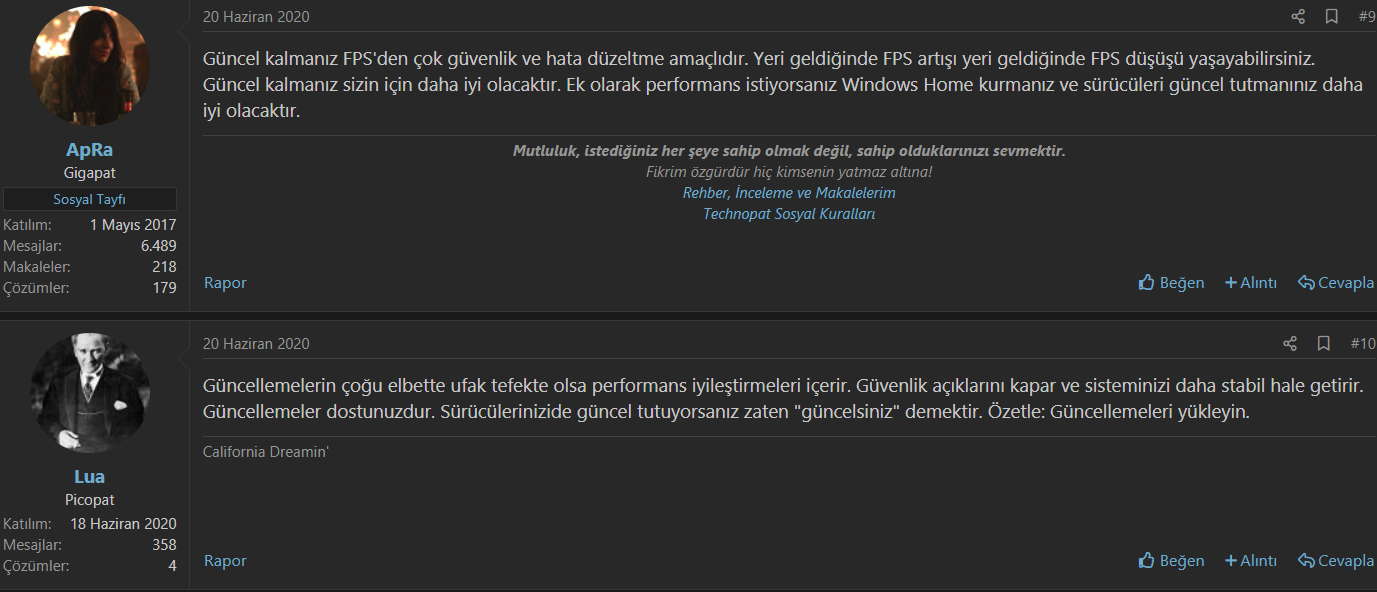The width and height of the screenshot is (1377, 592).
Task: Bookmark post #10 via bookmark icon
Action: [x=1323, y=343]
